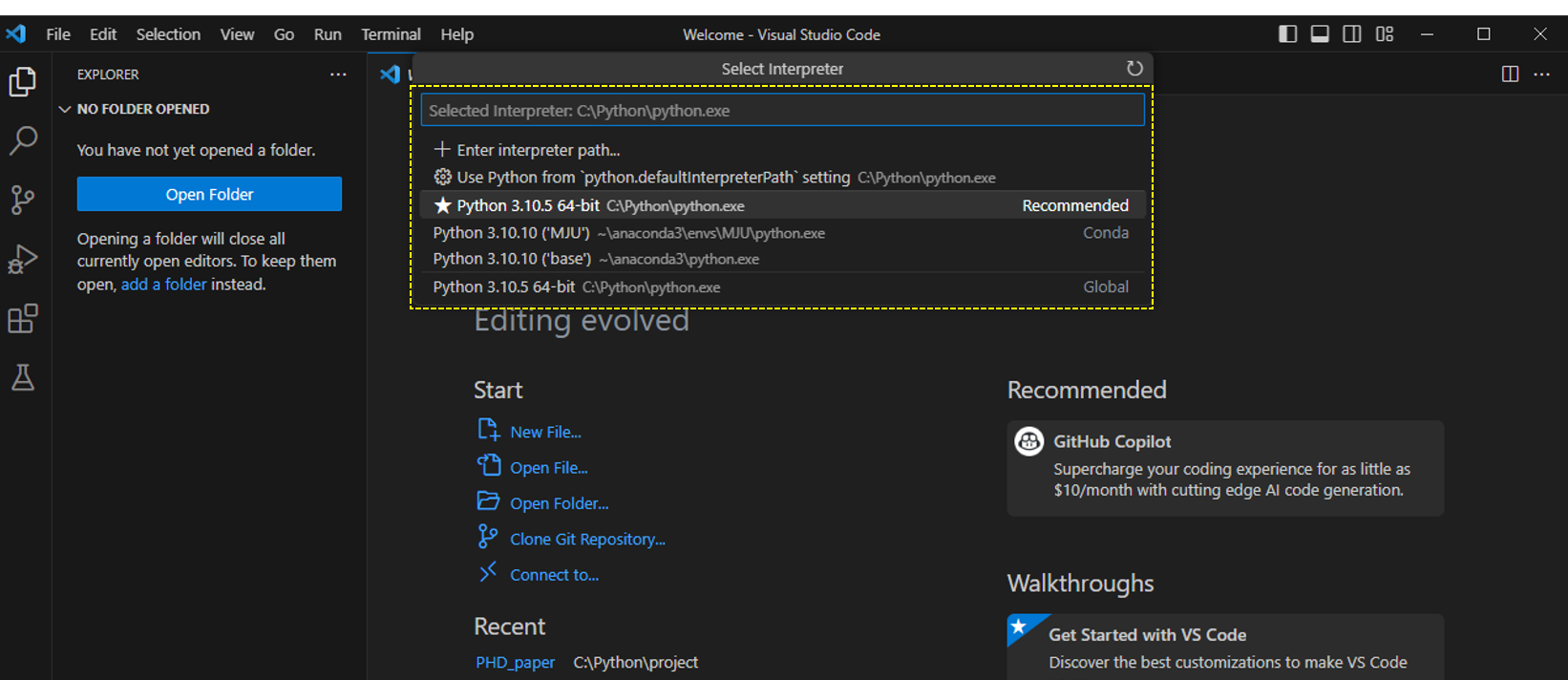This screenshot has height=680, width=1568.
Task: Open Customize Layout icon
Action: point(1385,34)
